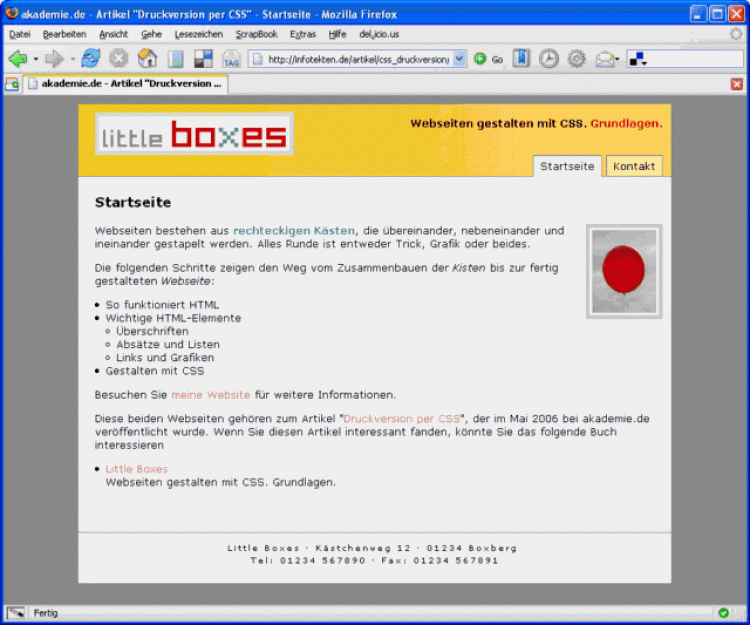Viewport: 750px width, 625px height.
Task: Follow the 'meine Website' link
Action: point(210,395)
